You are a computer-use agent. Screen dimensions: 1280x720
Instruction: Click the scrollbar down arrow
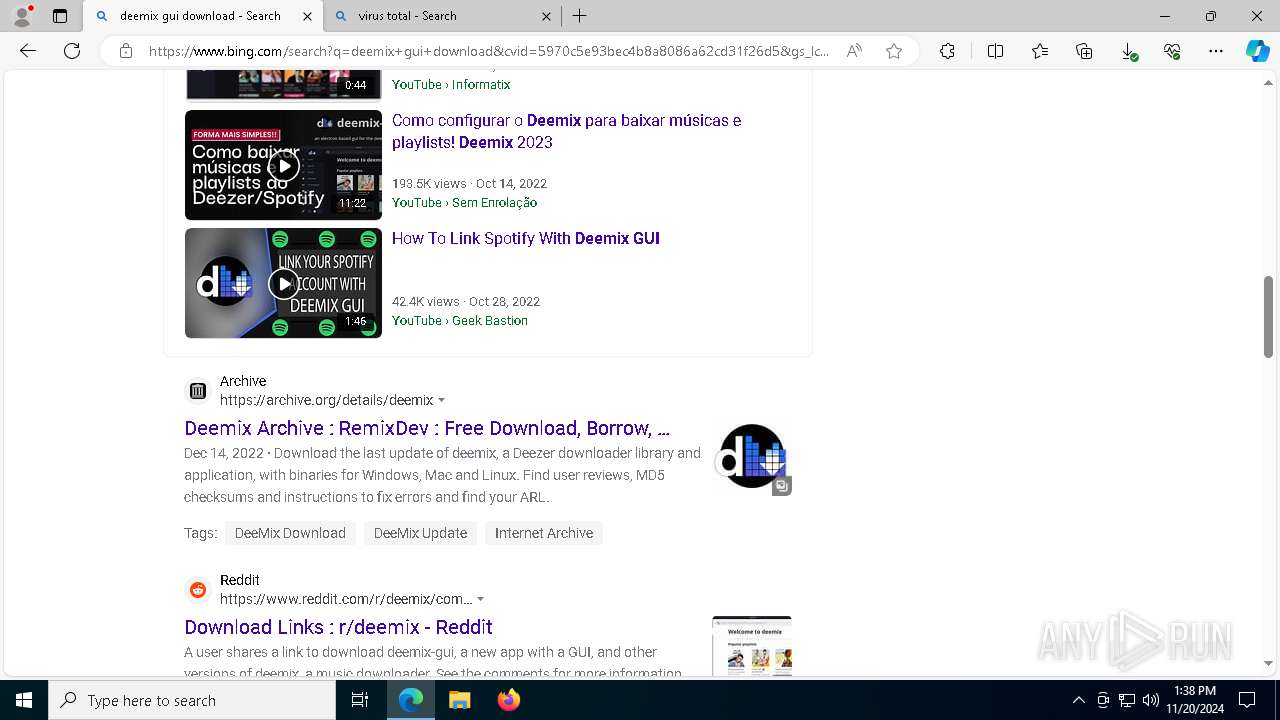[1268, 663]
